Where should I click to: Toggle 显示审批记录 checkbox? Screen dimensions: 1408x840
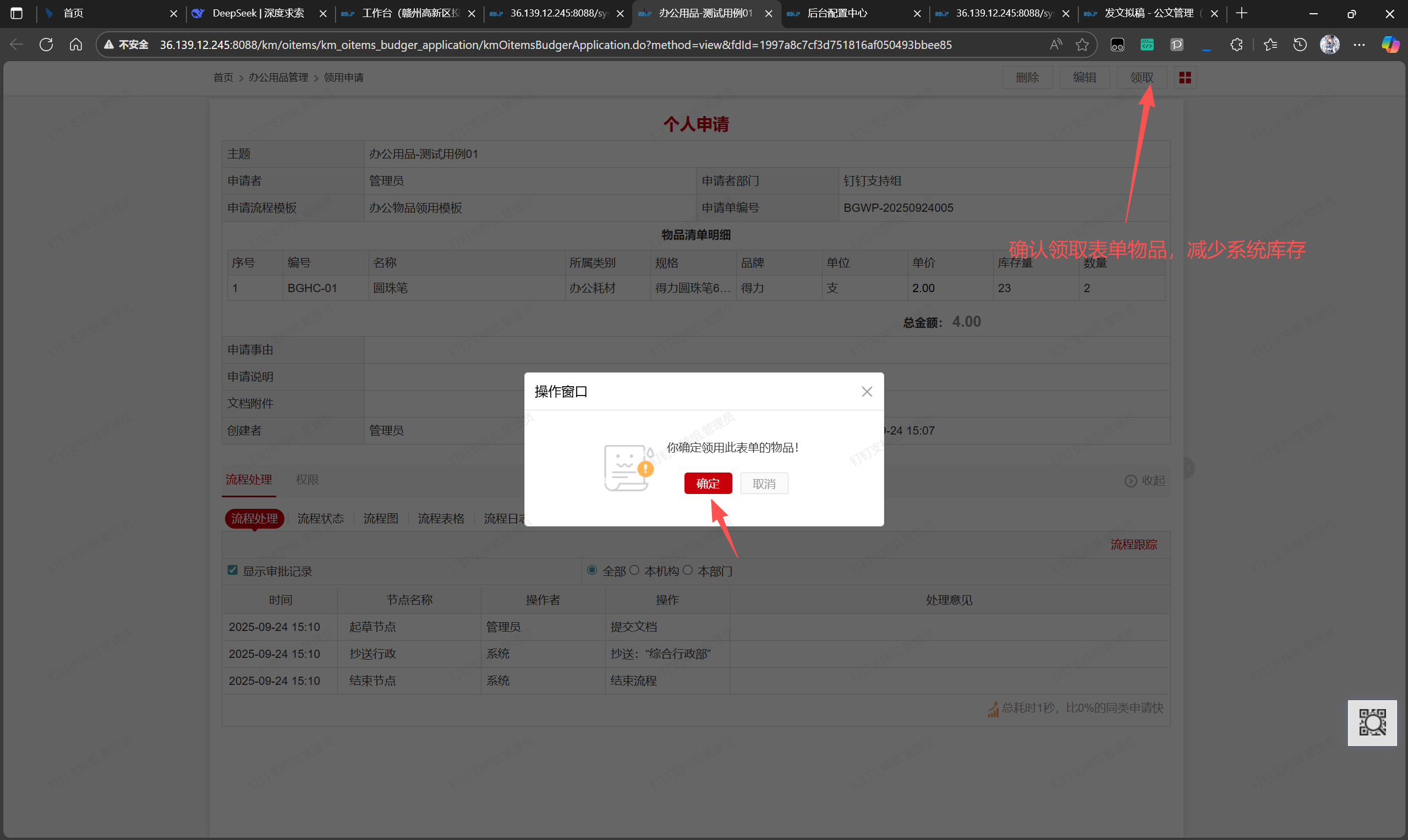coord(233,570)
